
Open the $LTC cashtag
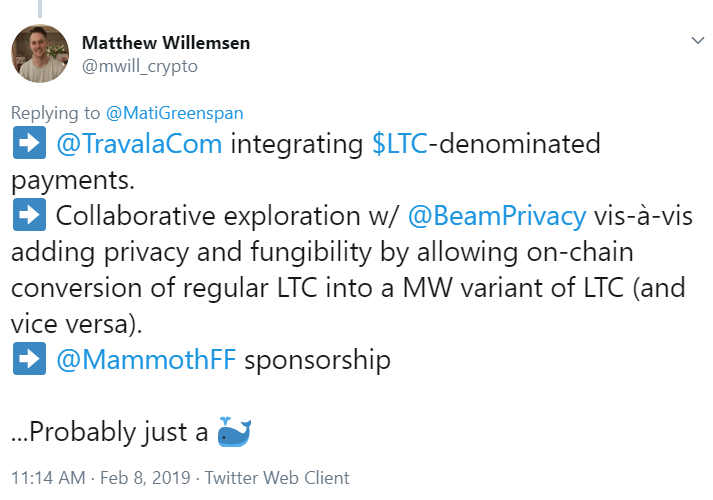[400, 144]
